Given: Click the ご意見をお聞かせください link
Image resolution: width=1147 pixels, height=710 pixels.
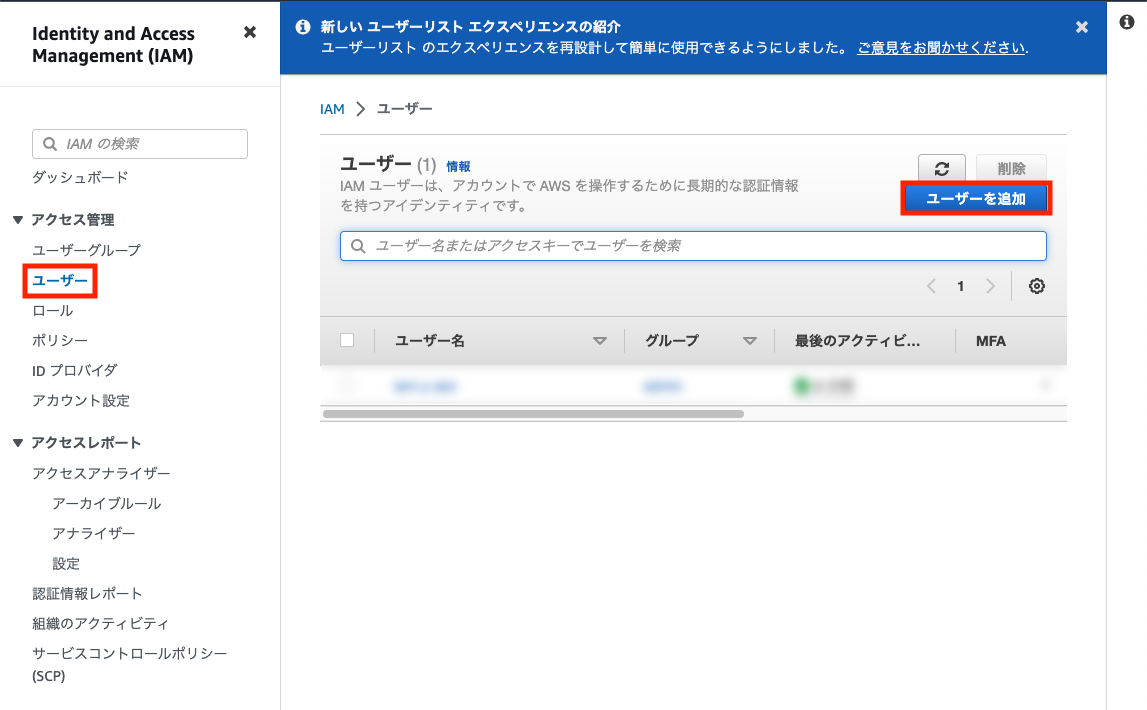Looking at the screenshot, I should (941, 48).
